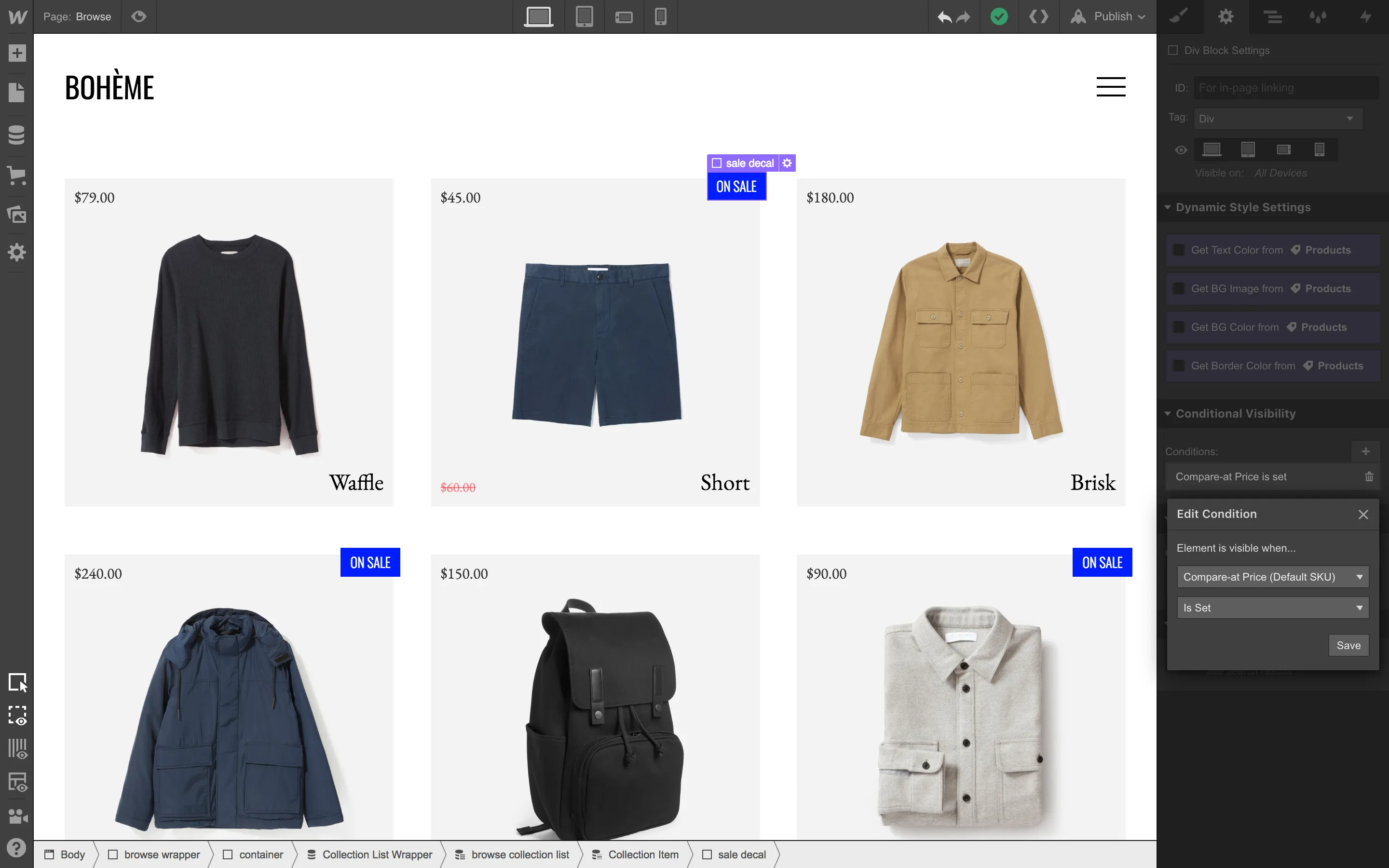Open Compare-at Price field dropdown
Viewport: 1389px width, 868px height.
tap(1272, 577)
